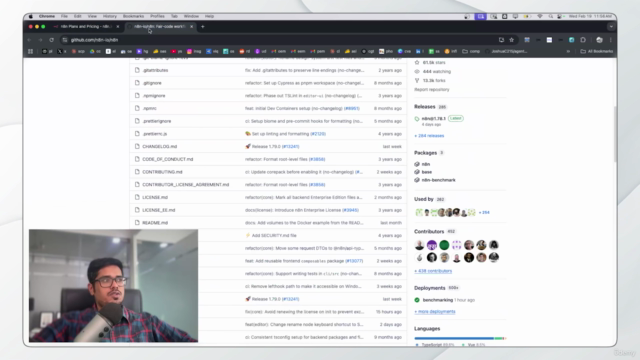Open the Releases heading
Viewport: 640px width, 360px height.
coord(424,107)
